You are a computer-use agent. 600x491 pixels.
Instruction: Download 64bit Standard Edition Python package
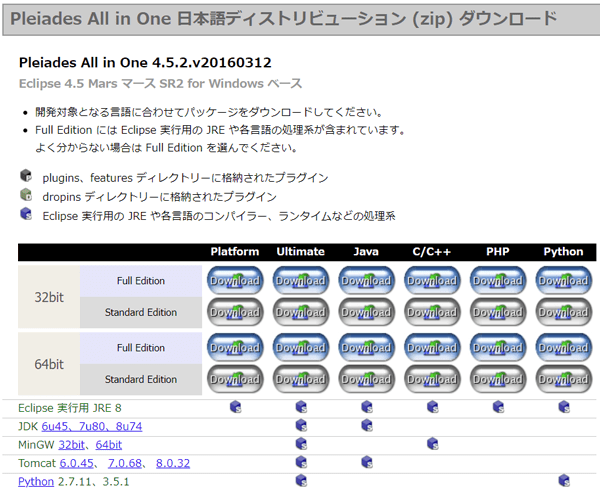pyautogui.click(x=564, y=379)
